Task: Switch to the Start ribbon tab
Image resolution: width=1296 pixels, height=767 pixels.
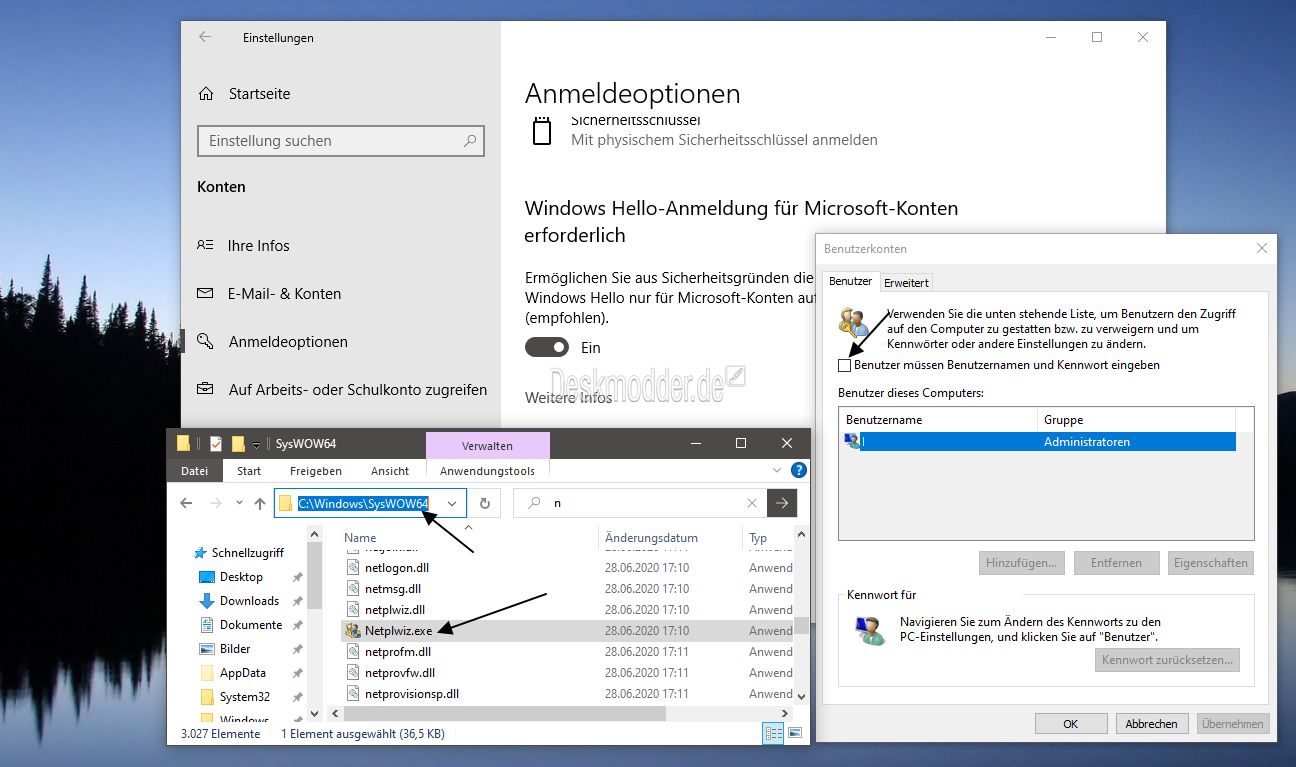Action: [249, 471]
